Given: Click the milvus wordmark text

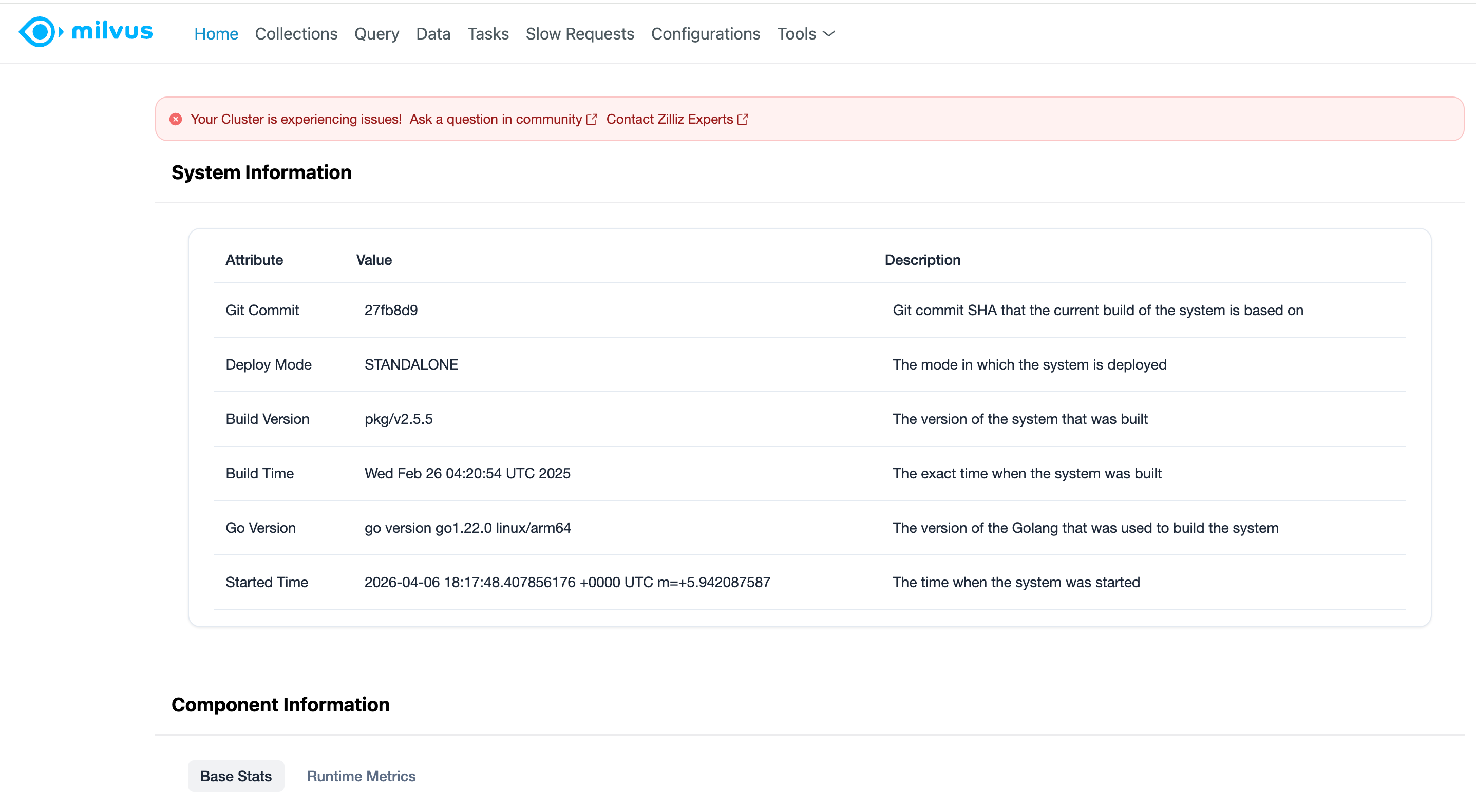Looking at the screenshot, I should 112,31.
